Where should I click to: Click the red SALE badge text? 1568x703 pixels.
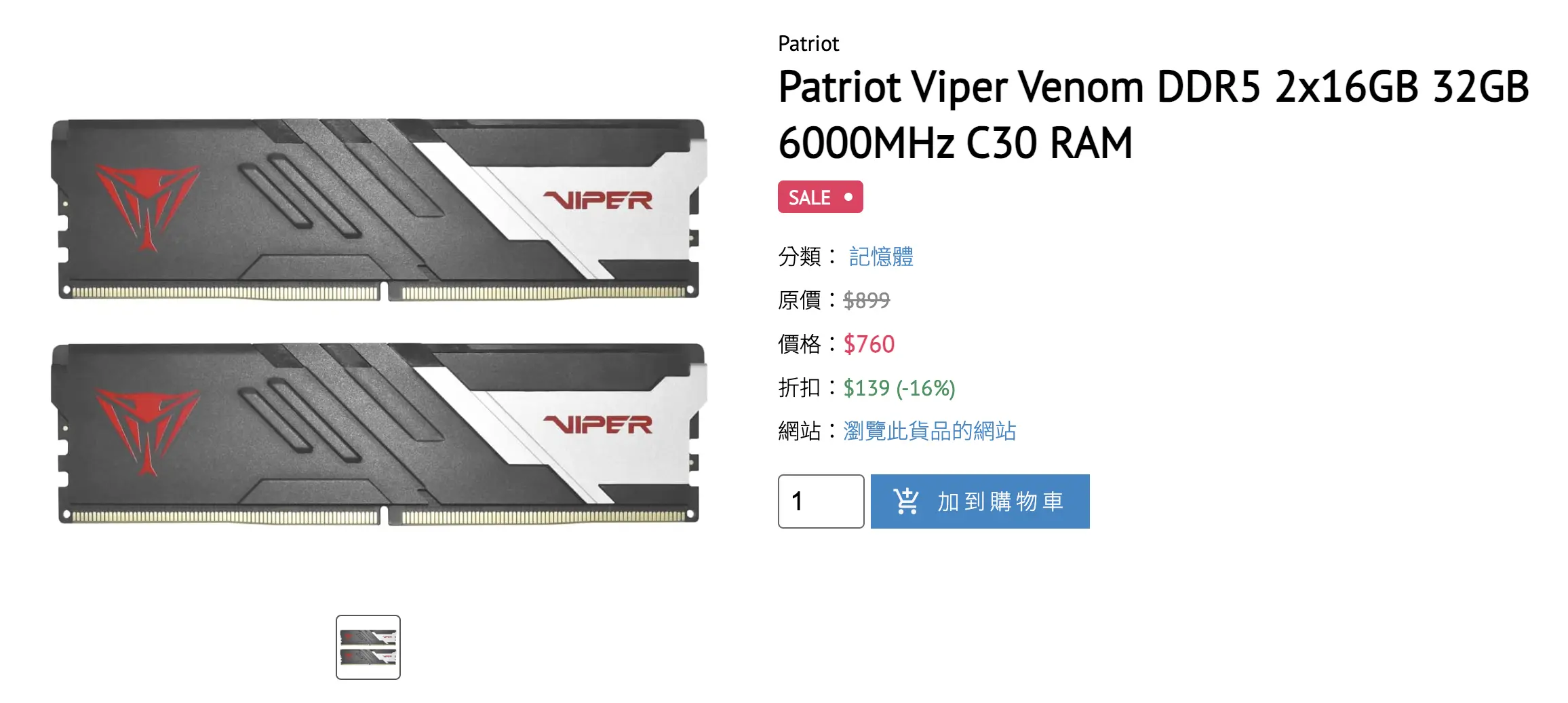click(x=809, y=197)
